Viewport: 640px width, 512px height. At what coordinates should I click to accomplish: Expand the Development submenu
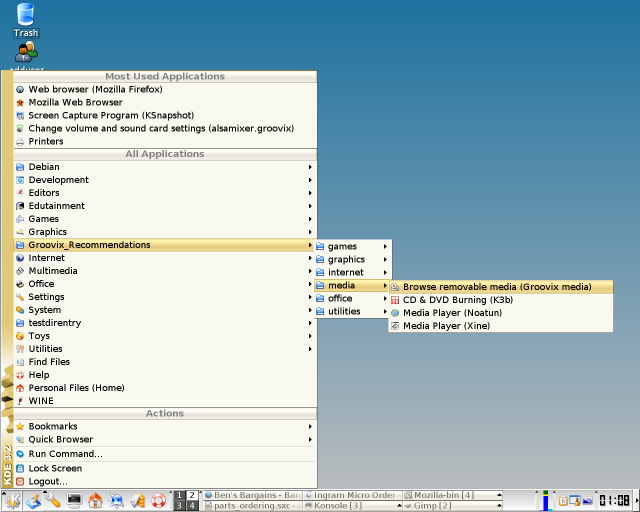click(165, 180)
